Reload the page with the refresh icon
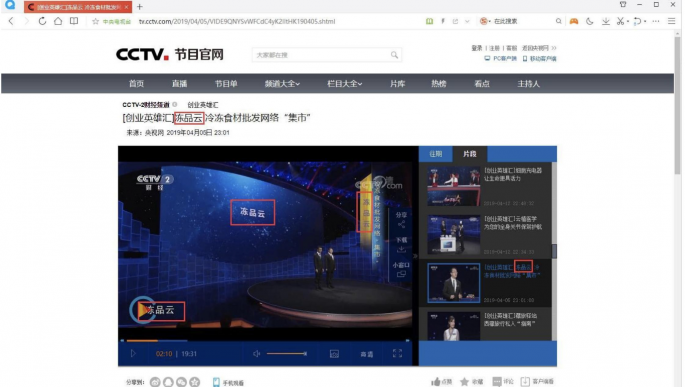The image size is (685, 387). click(42, 21)
